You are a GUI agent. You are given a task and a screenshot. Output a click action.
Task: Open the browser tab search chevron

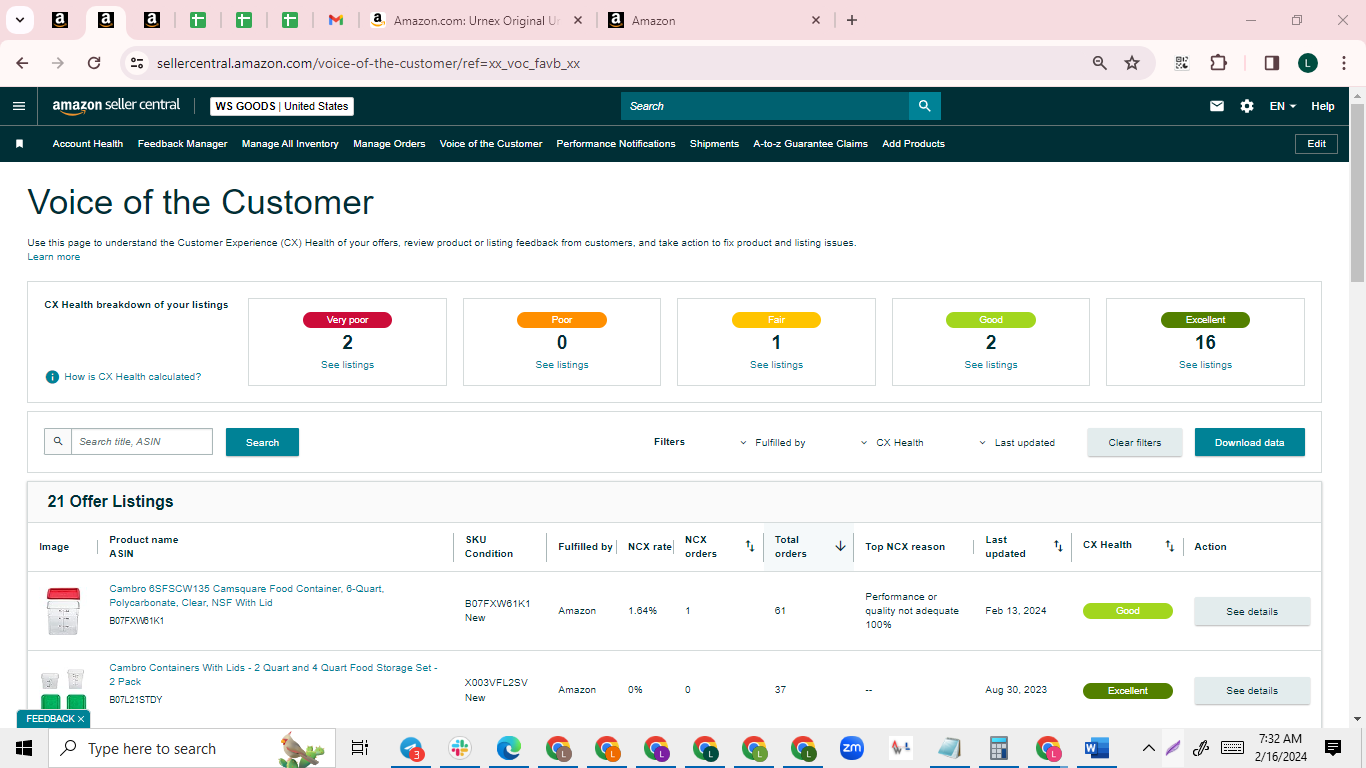click(x=19, y=20)
